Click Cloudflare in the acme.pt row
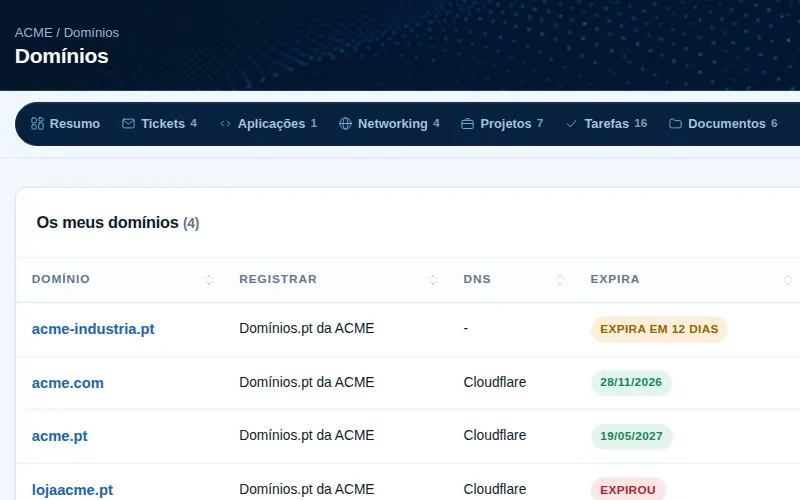The image size is (800, 500). pyautogui.click(x=494, y=435)
